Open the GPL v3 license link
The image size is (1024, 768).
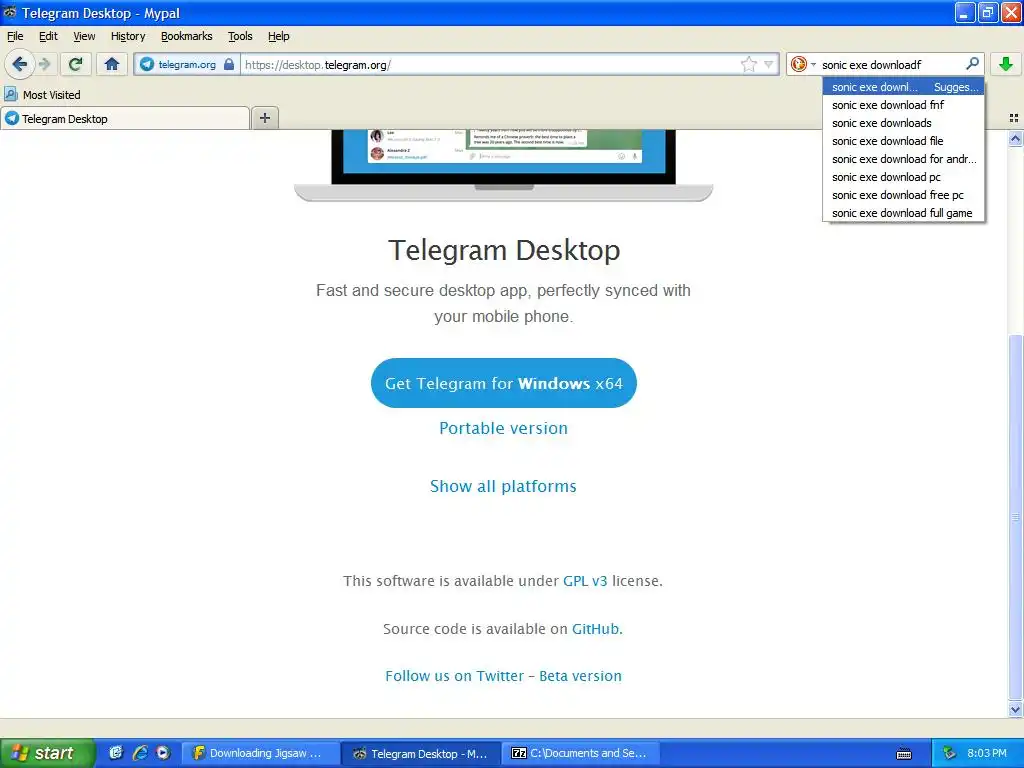pyautogui.click(x=585, y=581)
